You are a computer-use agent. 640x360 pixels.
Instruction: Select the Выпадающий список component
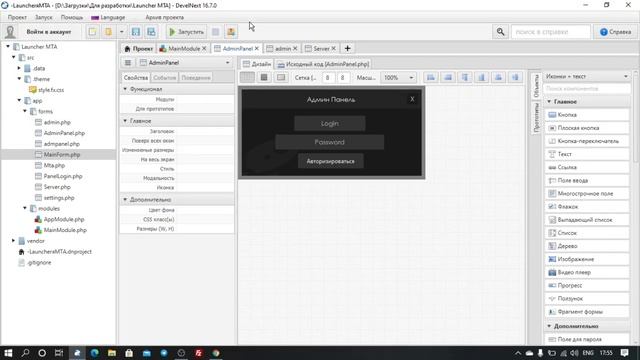point(587,220)
